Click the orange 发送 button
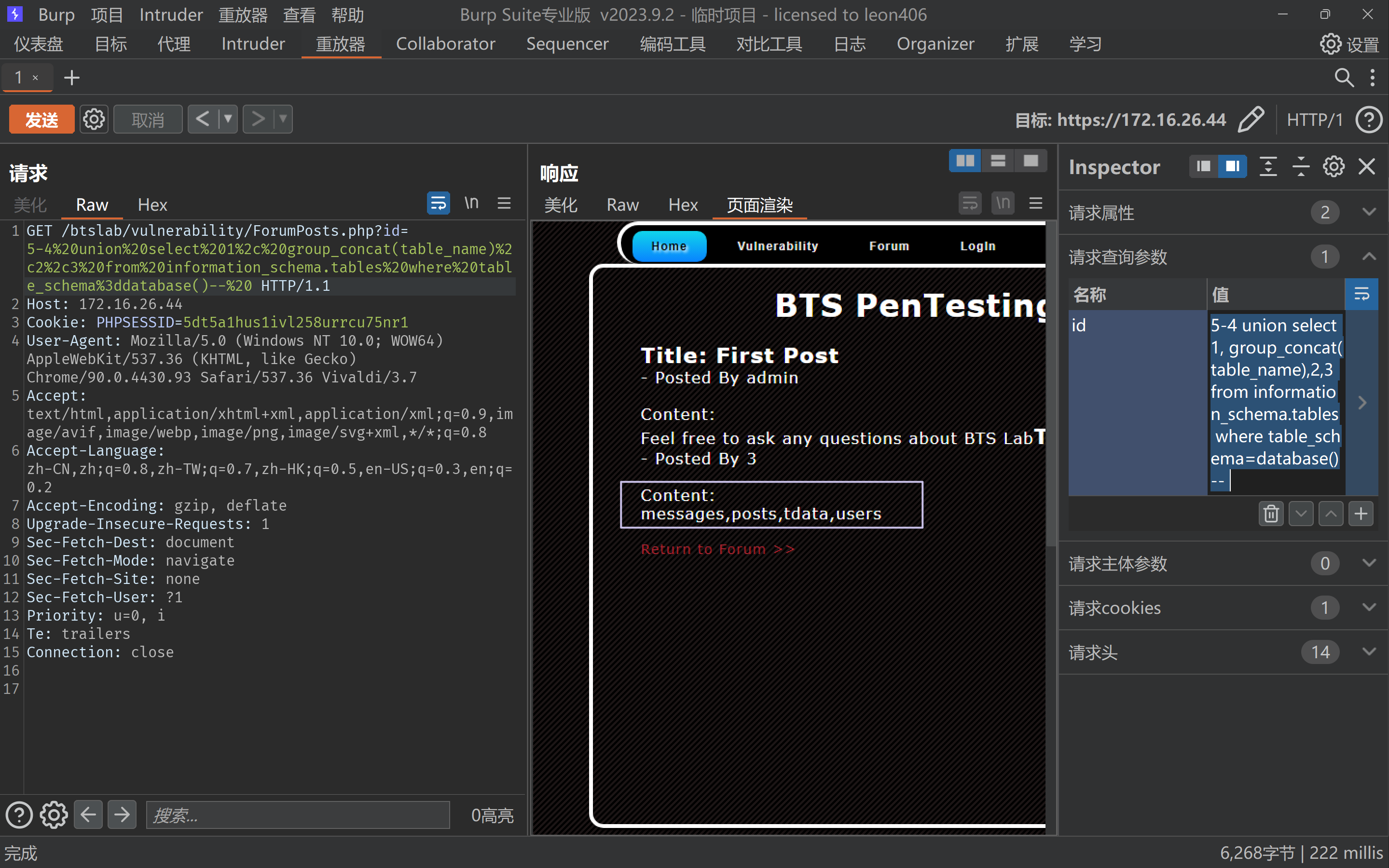This screenshot has height=868, width=1389. point(41,120)
